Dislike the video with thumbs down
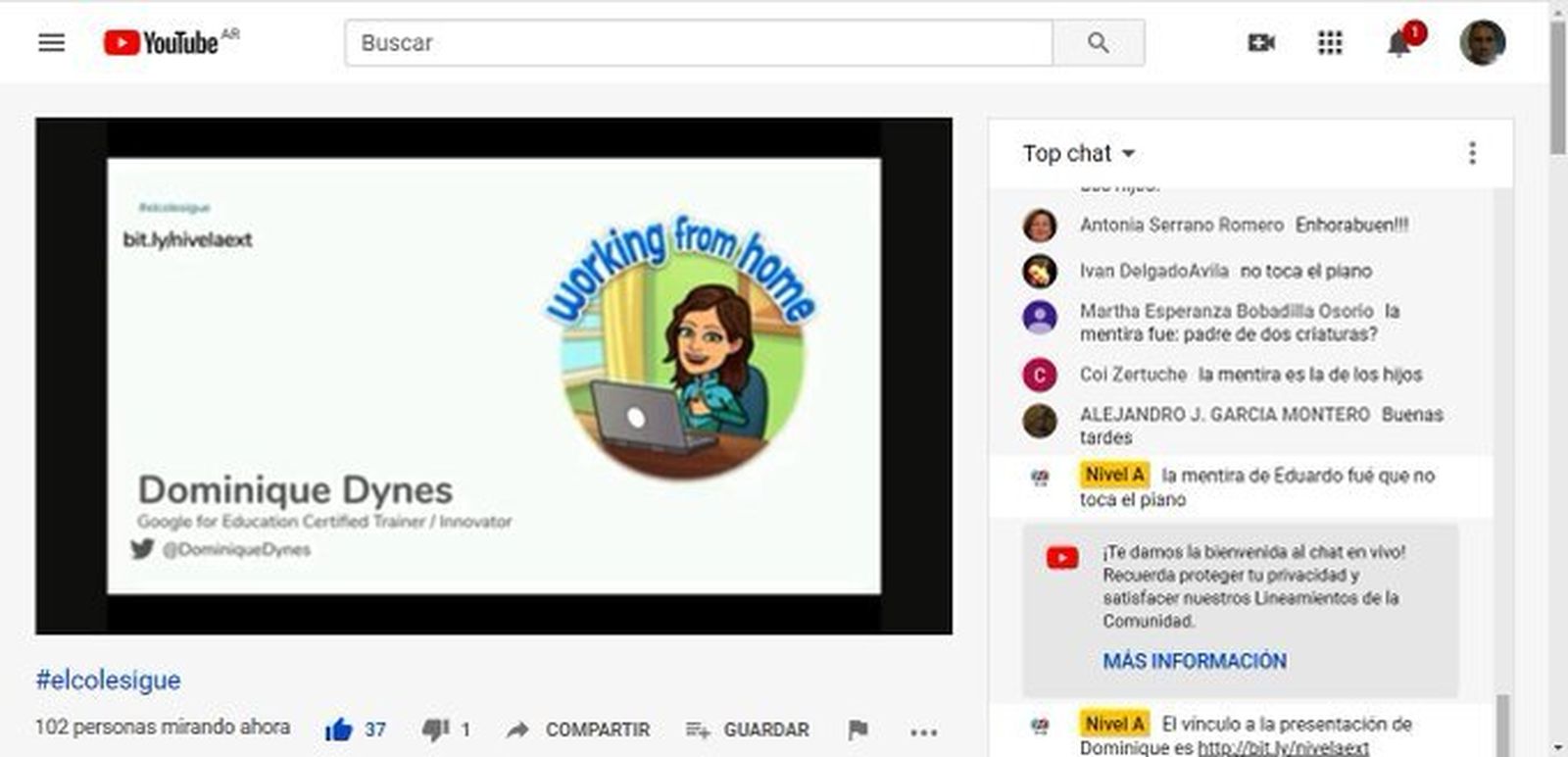1568x757 pixels. click(435, 730)
